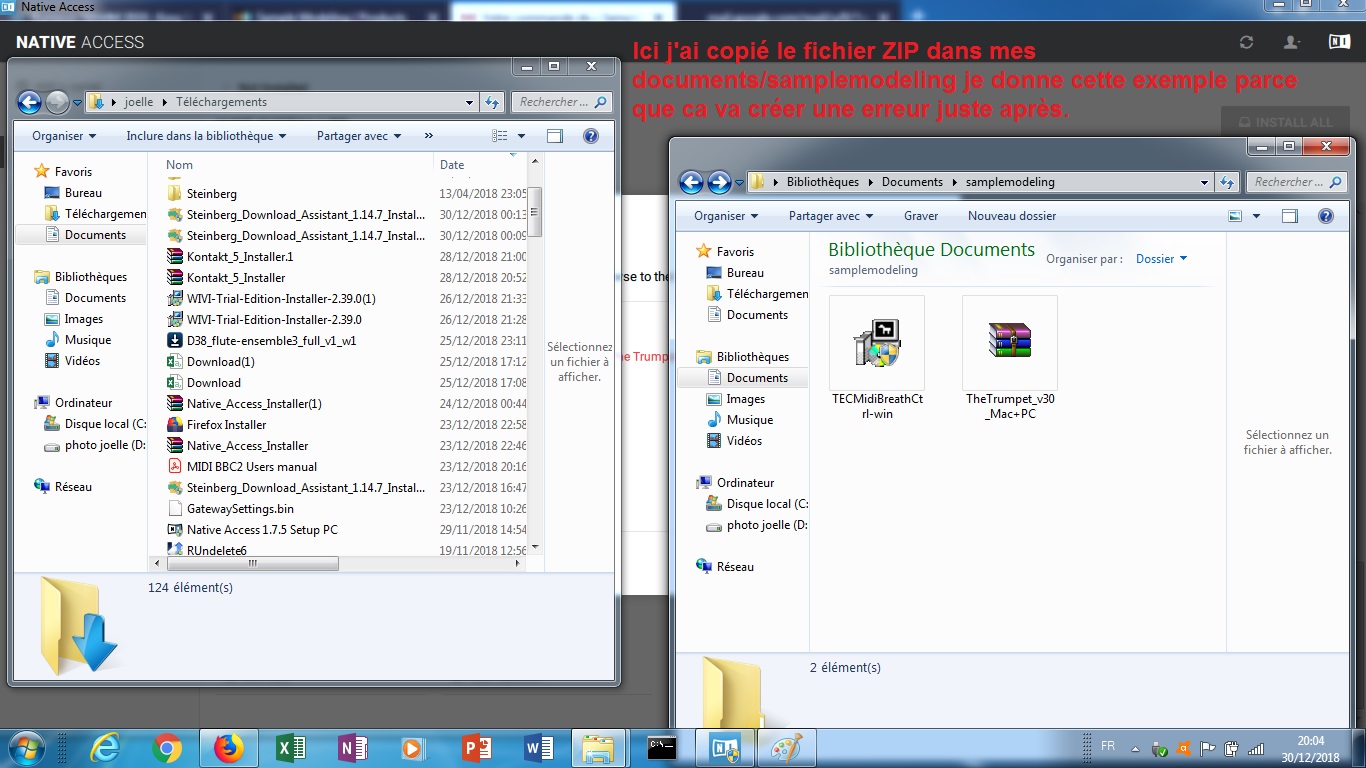Open the Organiser menu in the samplemodeling window

coord(726,216)
